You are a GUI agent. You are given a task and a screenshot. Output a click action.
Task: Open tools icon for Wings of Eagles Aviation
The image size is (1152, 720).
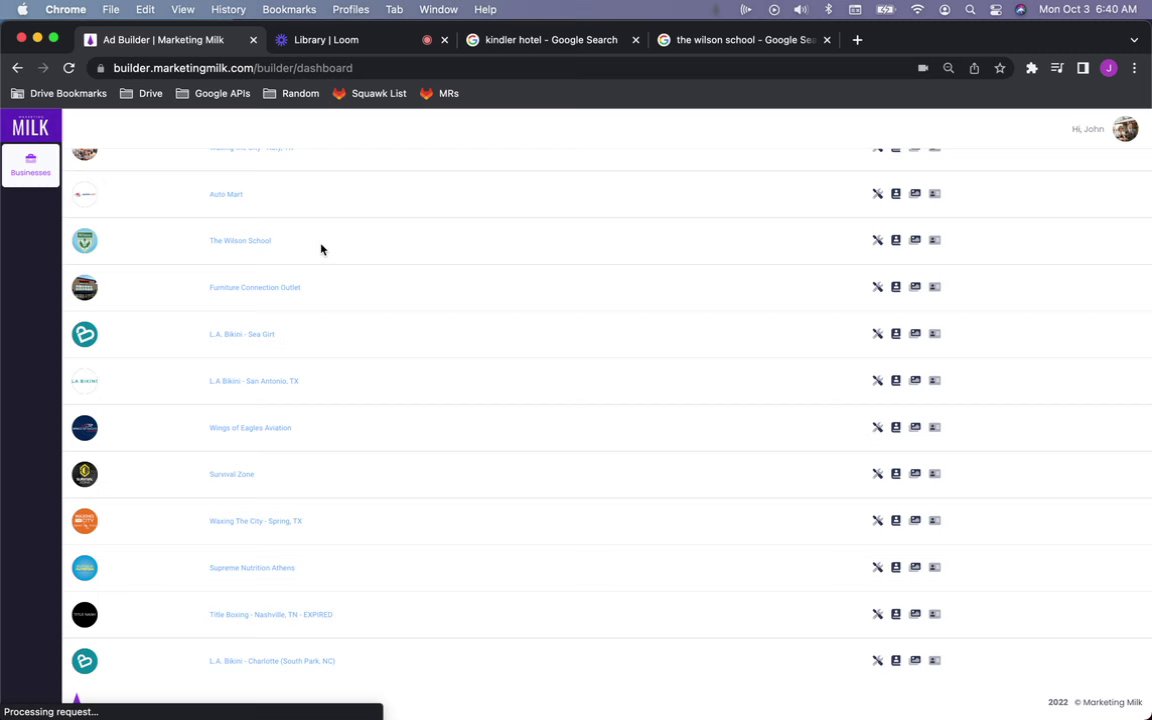click(x=877, y=428)
